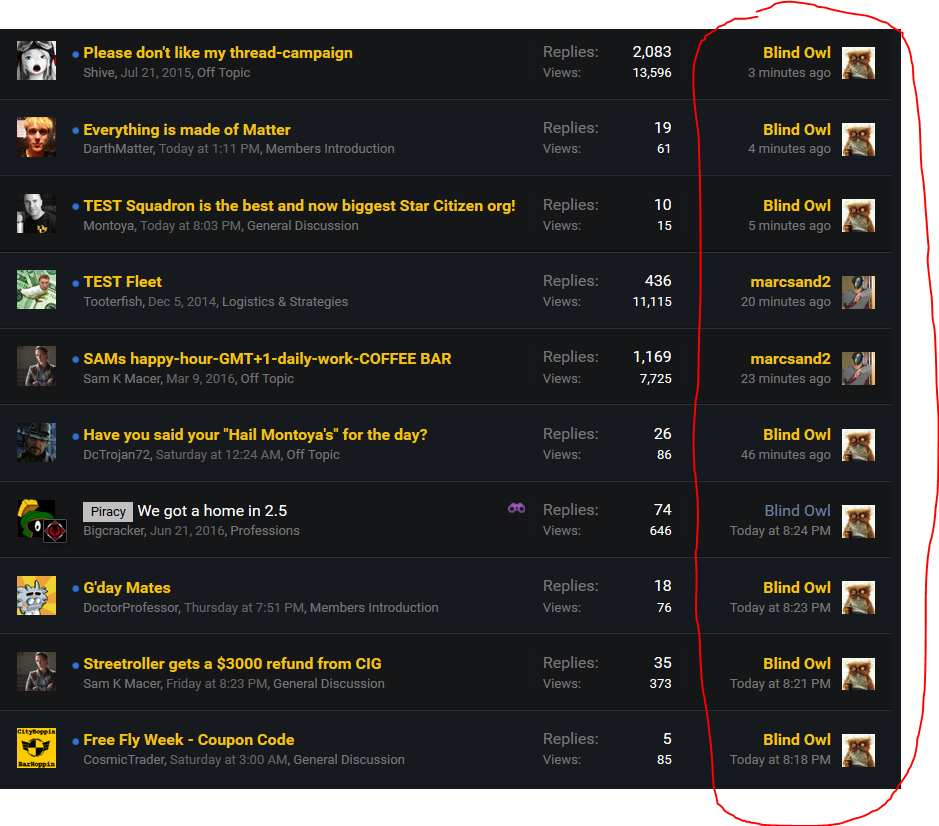Screen dimensions: 939x826
Task: Go to Logistics & Strategies forum link
Action: [x=285, y=302]
